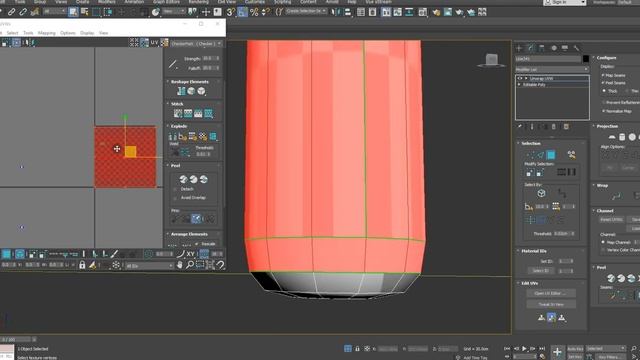Collapse the Peel rollout in UV editor

click(x=168, y=165)
